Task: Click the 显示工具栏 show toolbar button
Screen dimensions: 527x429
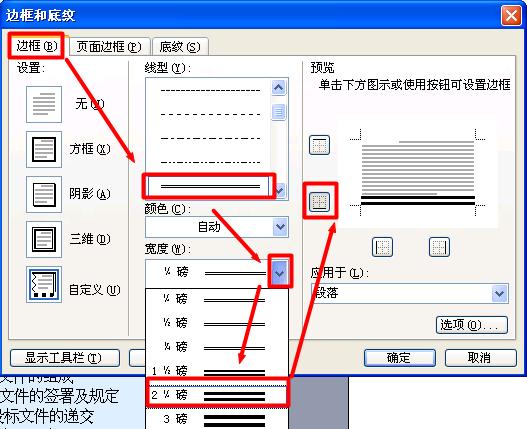Action: coord(65,358)
